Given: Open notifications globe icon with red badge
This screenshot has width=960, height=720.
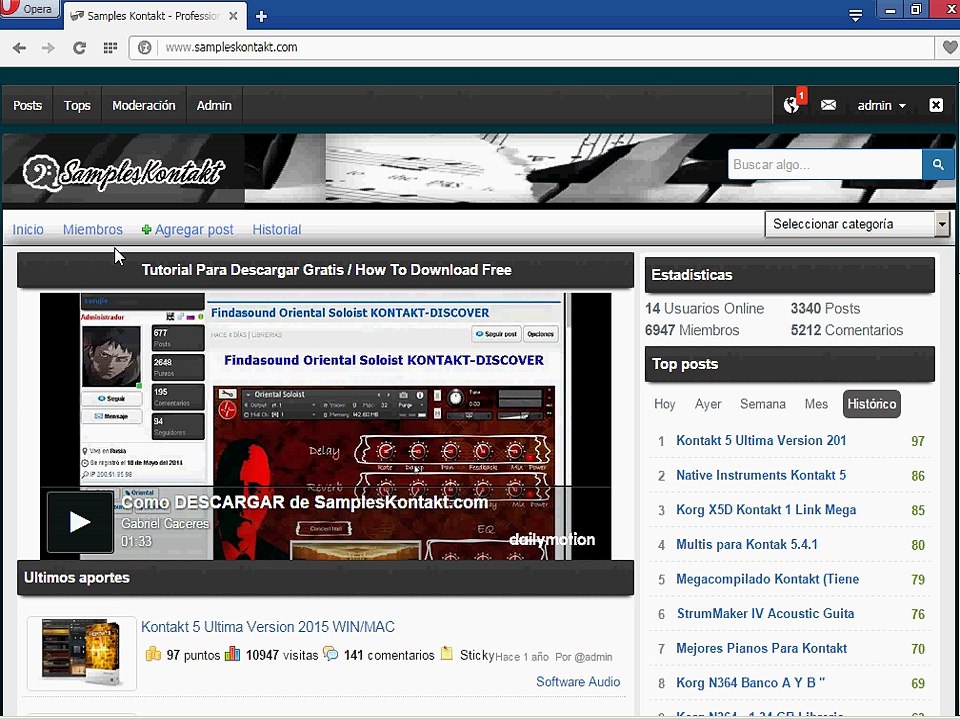Looking at the screenshot, I should point(794,103).
